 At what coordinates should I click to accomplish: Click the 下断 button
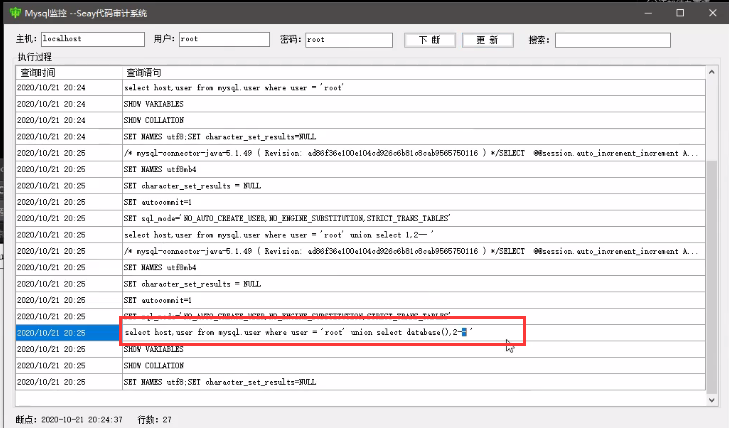(430, 40)
